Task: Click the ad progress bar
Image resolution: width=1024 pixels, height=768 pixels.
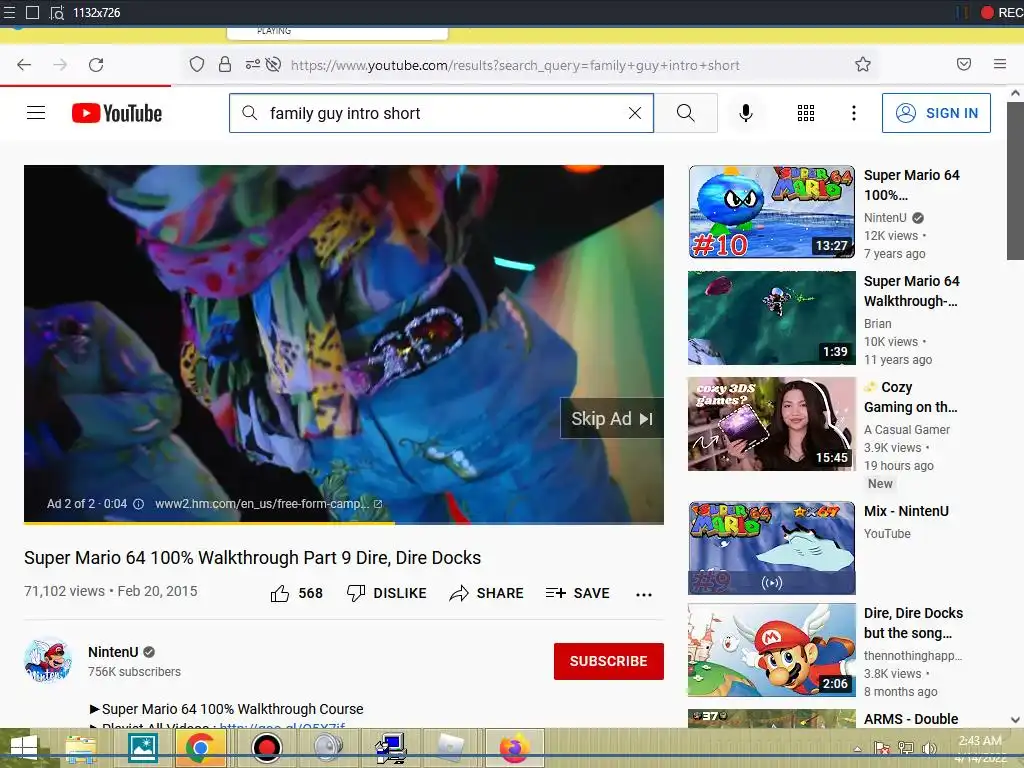Action: 344,522
